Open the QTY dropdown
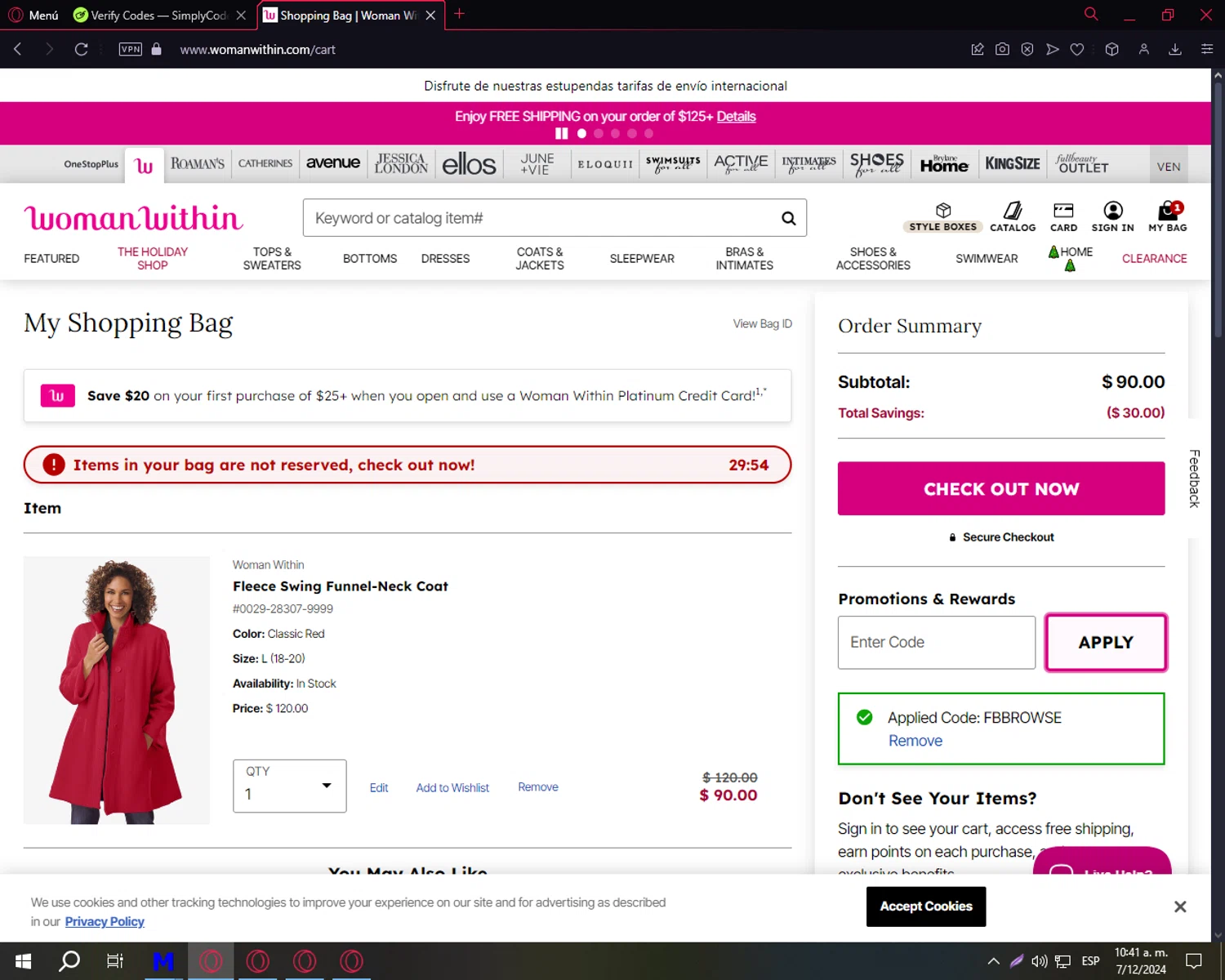This screenshot has width=1225, height=980. pos(290,786)
